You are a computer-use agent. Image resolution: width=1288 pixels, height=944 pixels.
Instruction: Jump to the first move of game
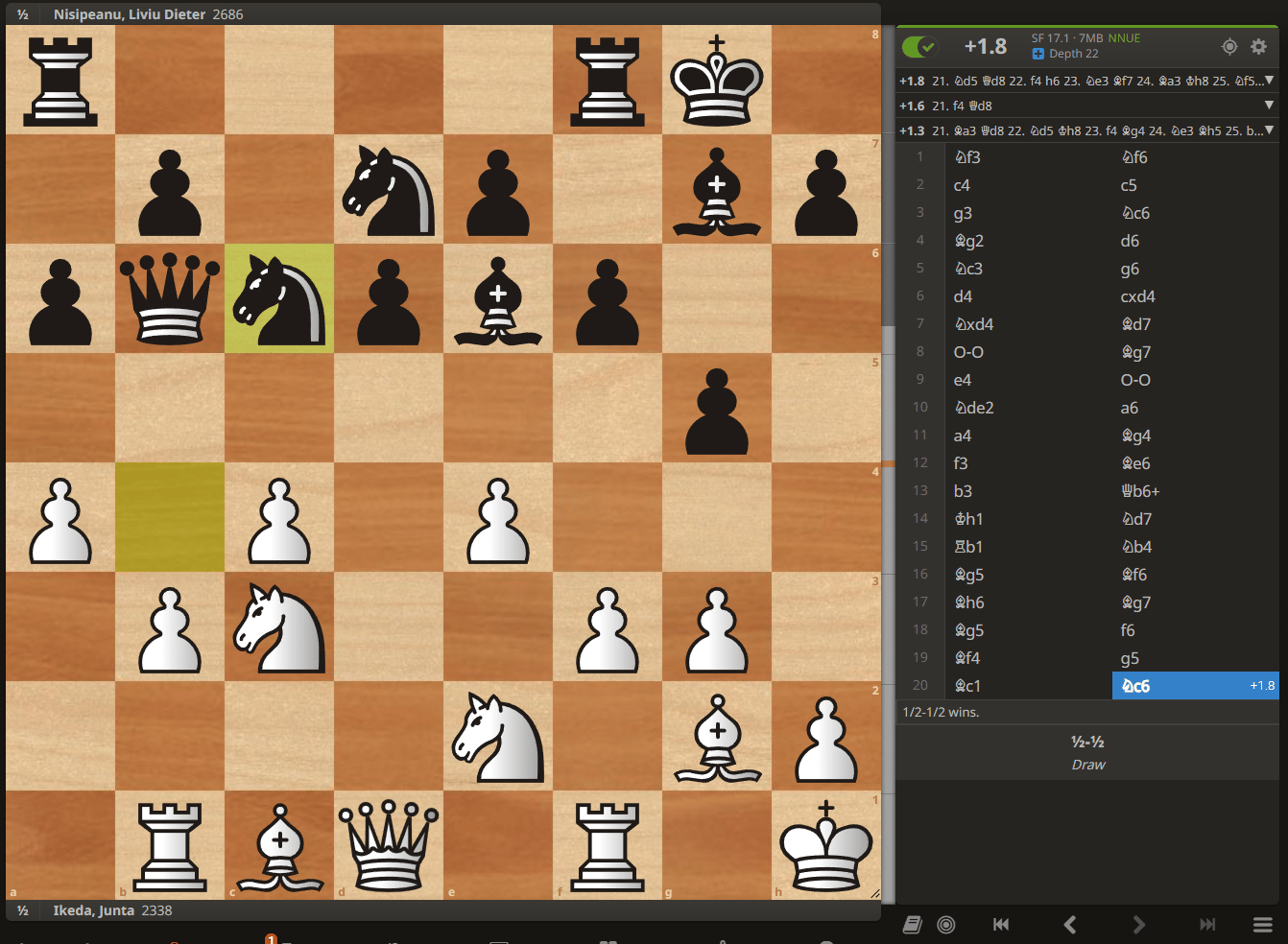[x=1000, y=924]
